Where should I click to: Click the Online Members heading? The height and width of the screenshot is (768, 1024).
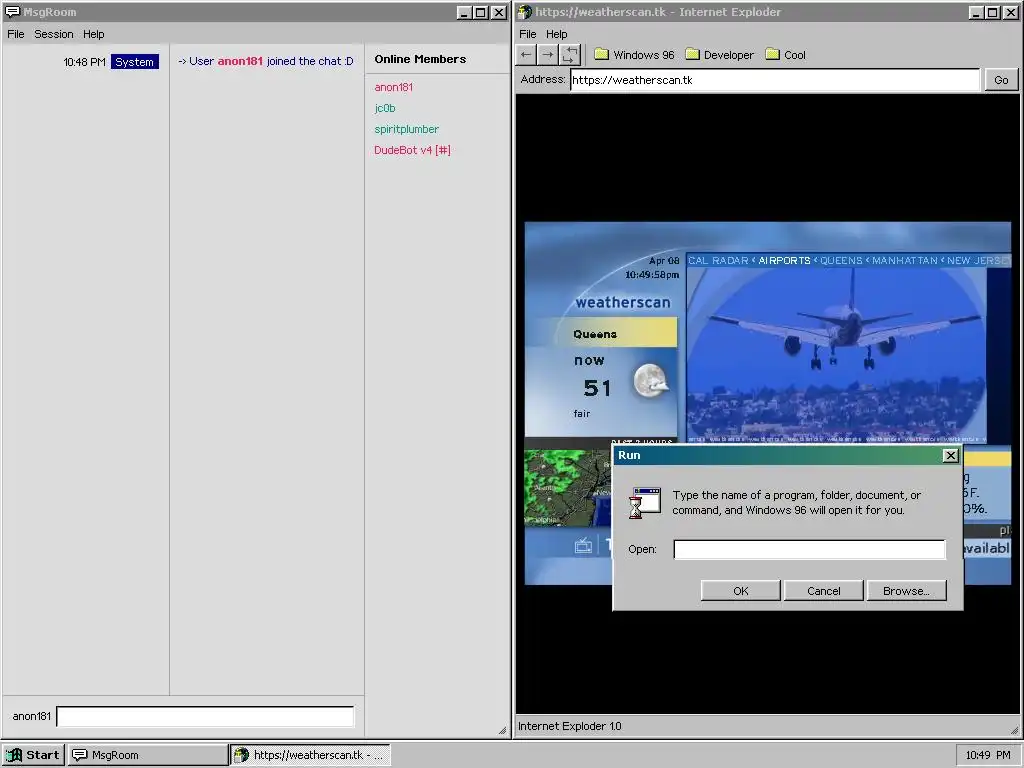(420, 59)
